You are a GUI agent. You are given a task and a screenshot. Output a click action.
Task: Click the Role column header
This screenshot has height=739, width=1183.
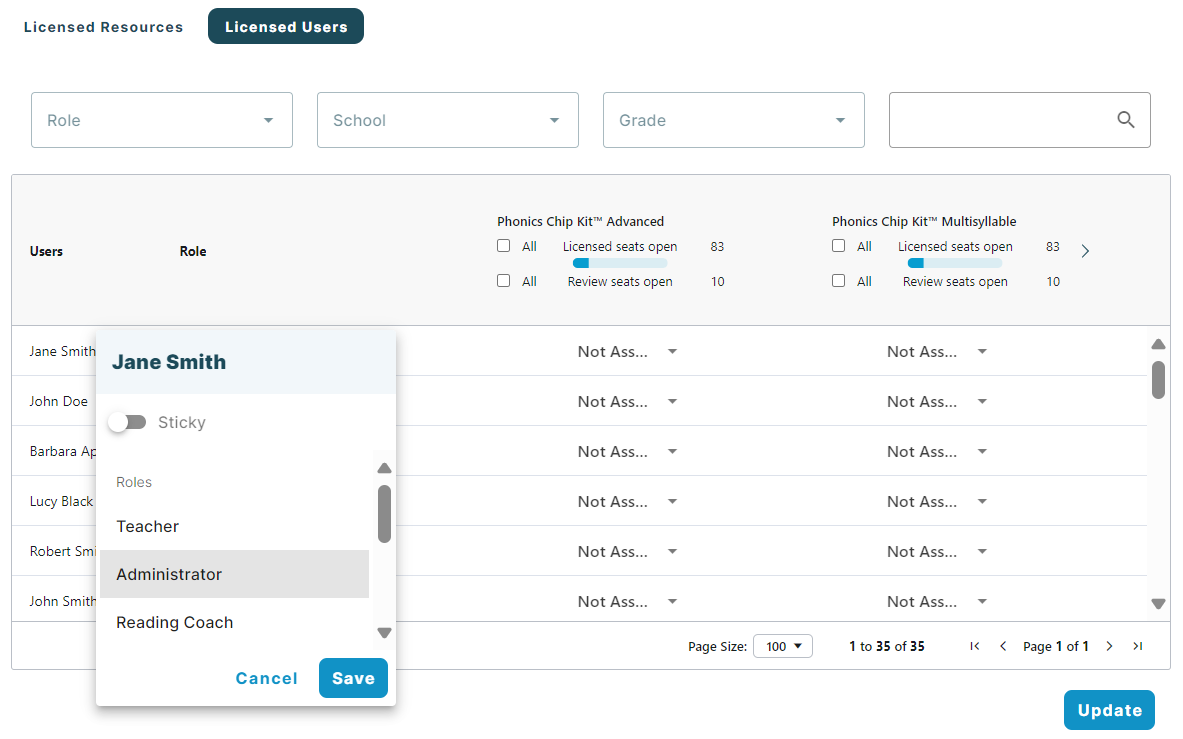[193, 251]
